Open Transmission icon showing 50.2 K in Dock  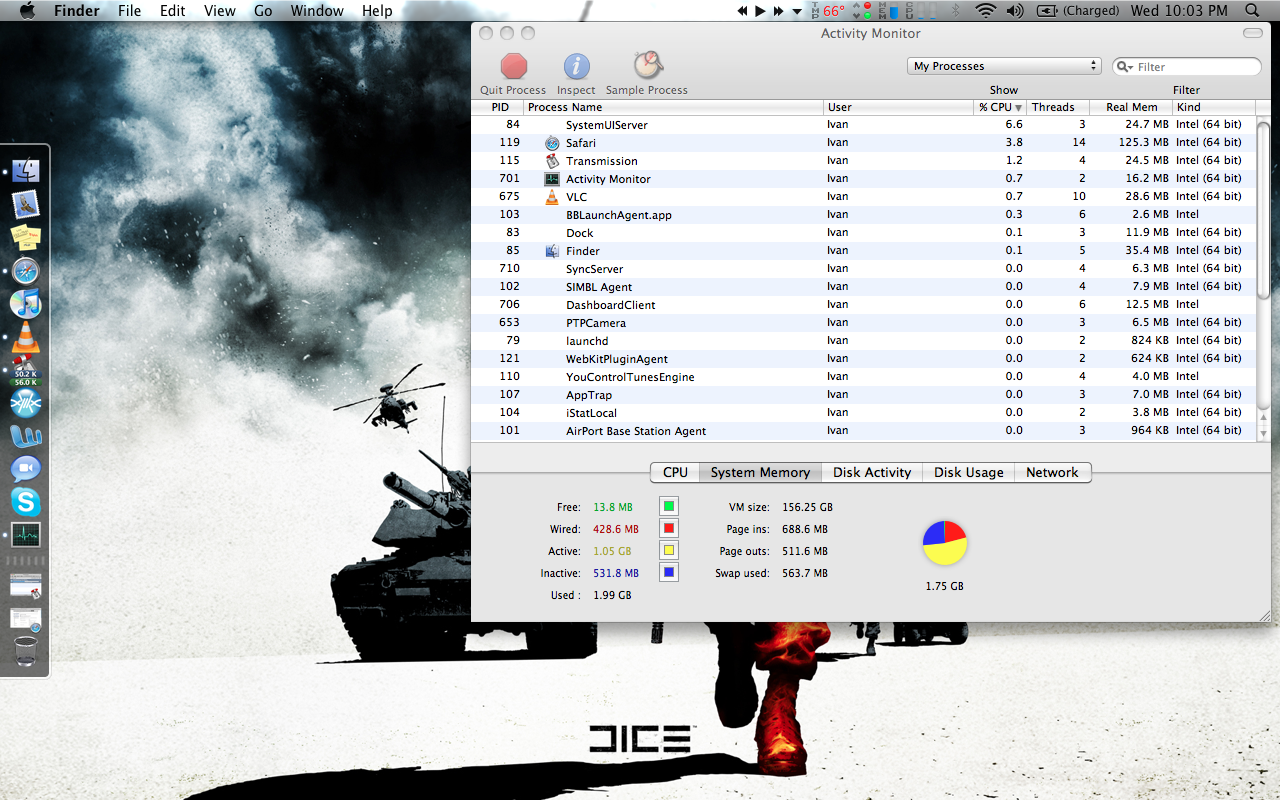click(26, 370)
